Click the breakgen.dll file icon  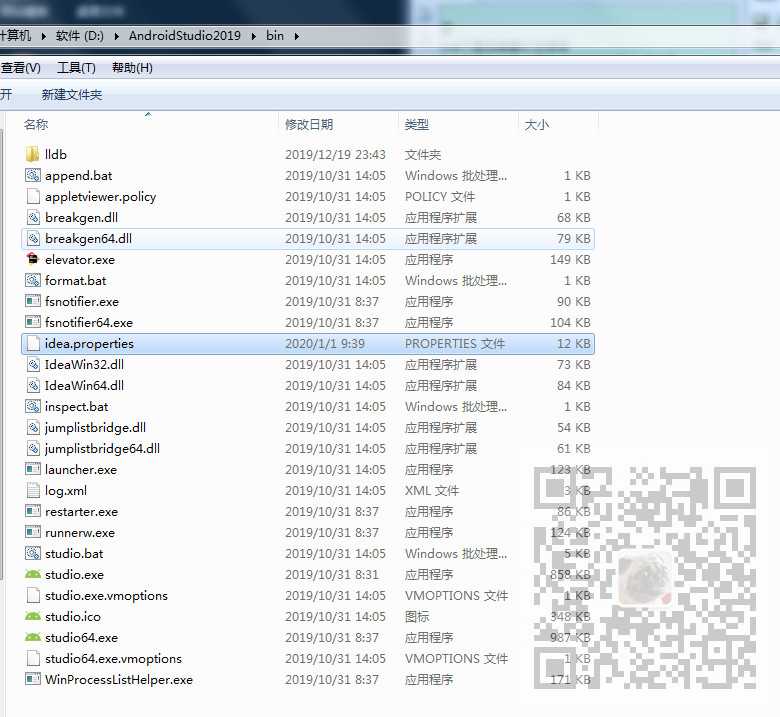(33, 217)
